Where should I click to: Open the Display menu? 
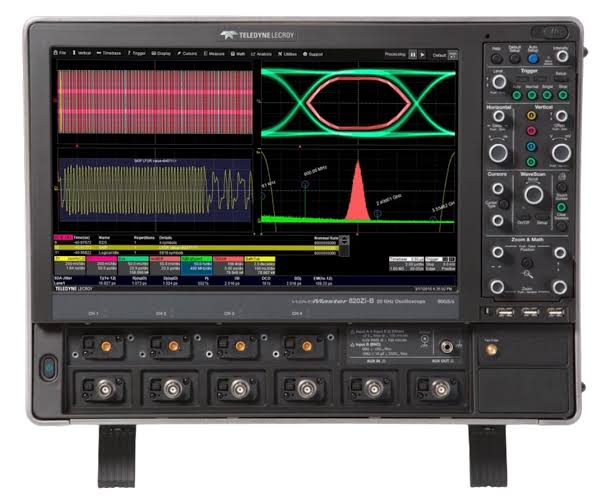(161, 53)
